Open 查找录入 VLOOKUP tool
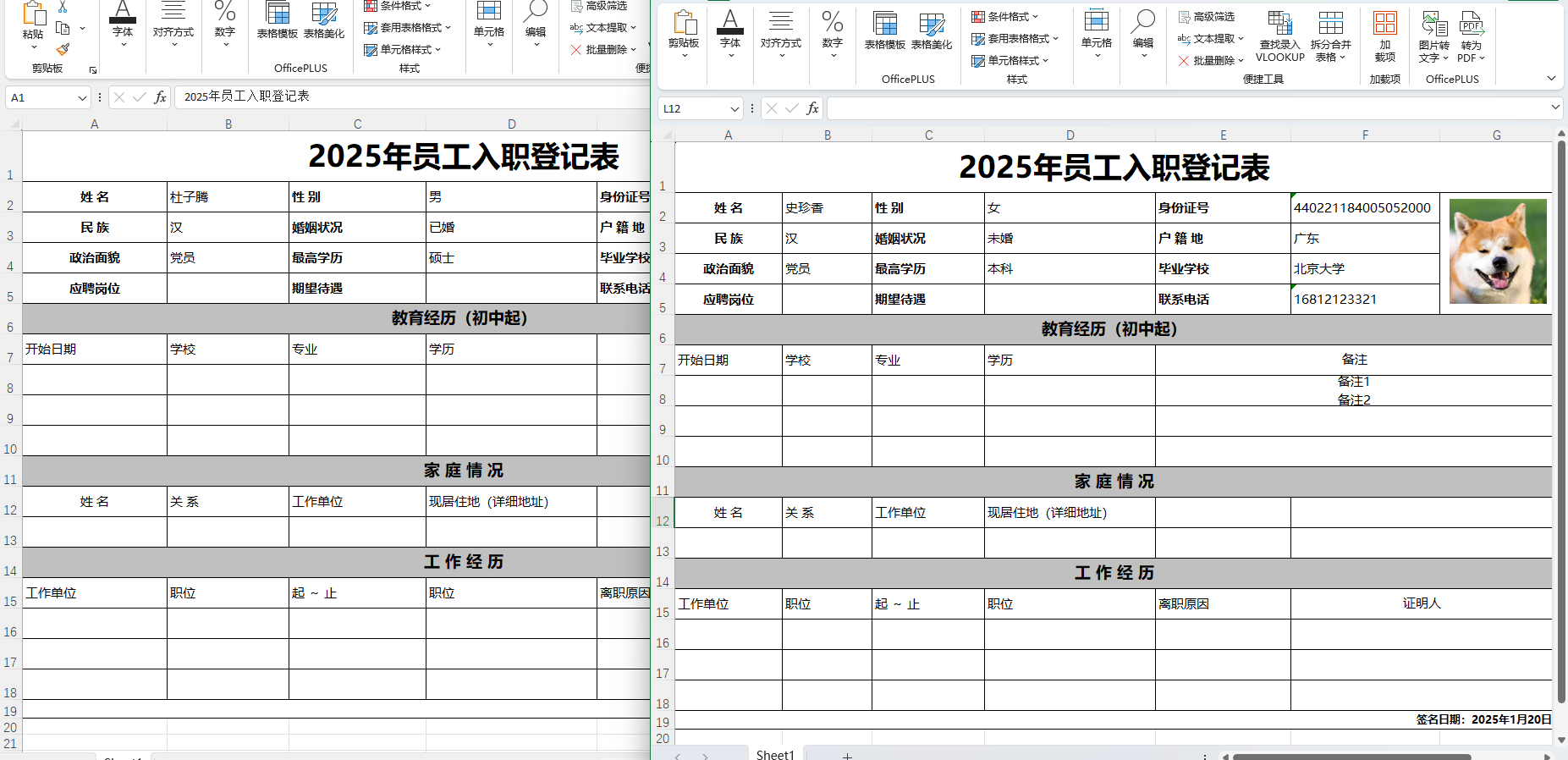 [1279, 37]
